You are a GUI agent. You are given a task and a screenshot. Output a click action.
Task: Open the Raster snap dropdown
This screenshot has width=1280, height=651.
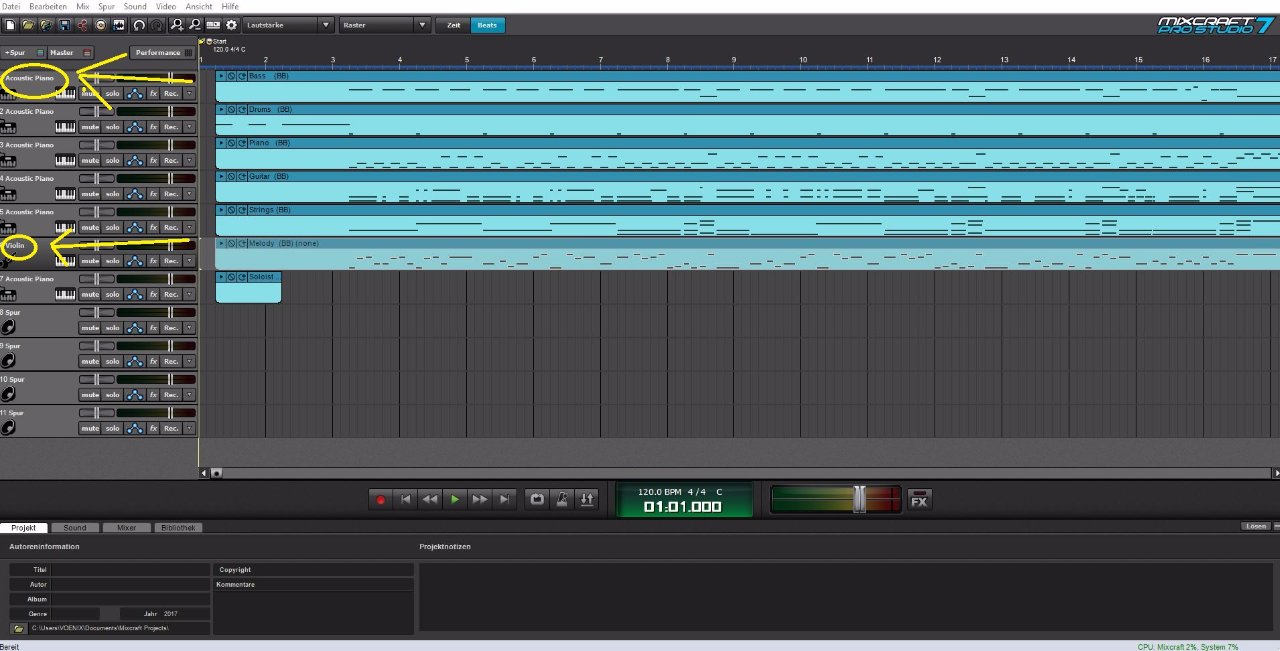pyautogui.click(x=384, y=25)
